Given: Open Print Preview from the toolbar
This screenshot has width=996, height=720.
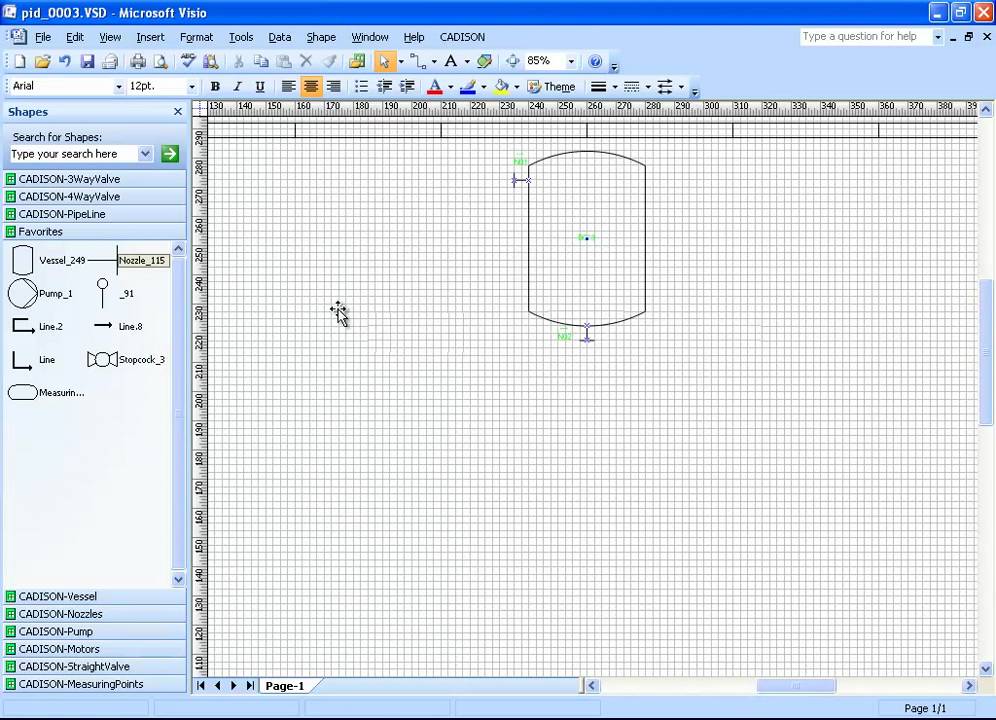Looking at the screenshot, I should click(161, 62).
